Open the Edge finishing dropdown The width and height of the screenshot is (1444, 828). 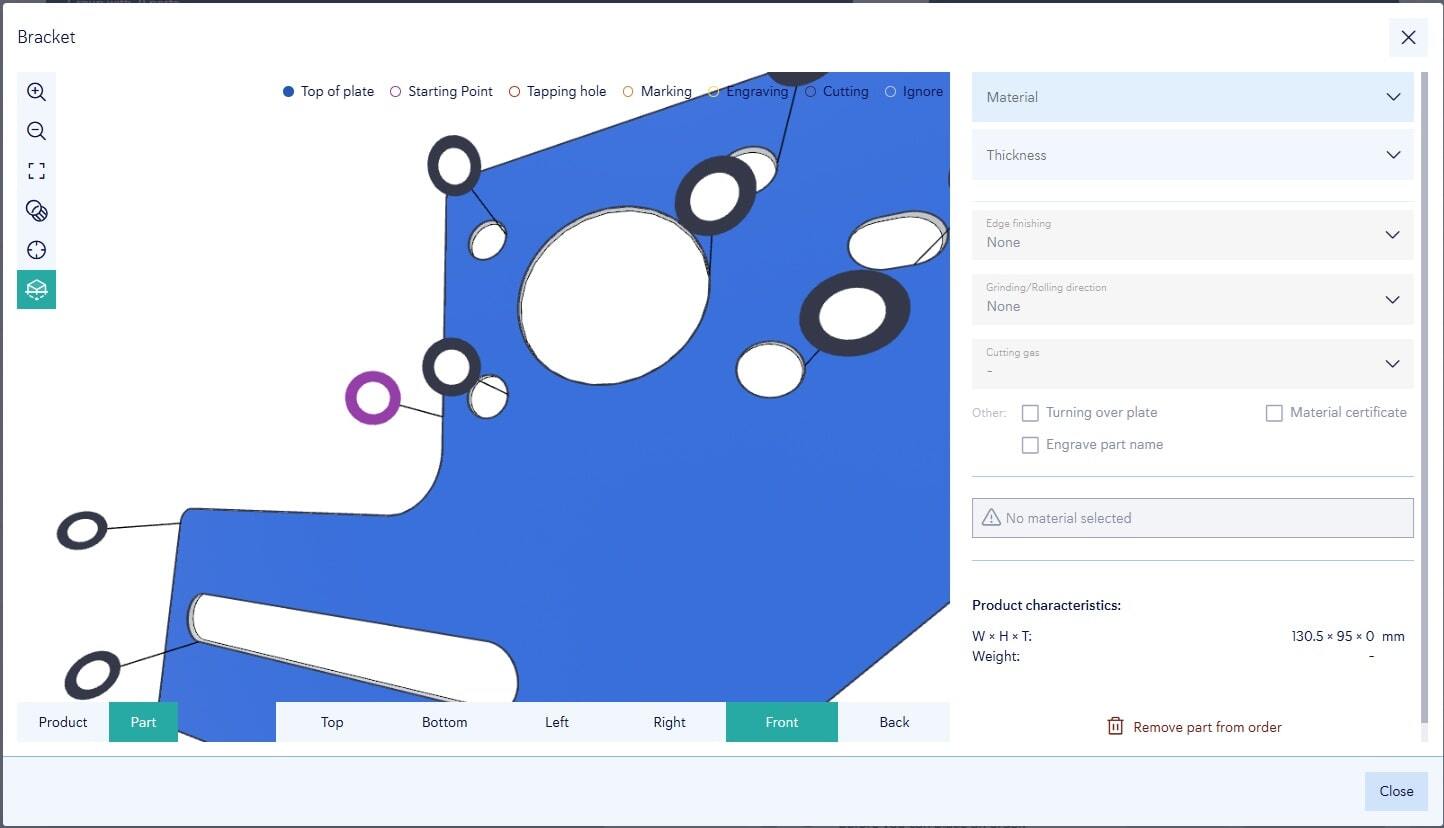click(x=1192, y=235)
